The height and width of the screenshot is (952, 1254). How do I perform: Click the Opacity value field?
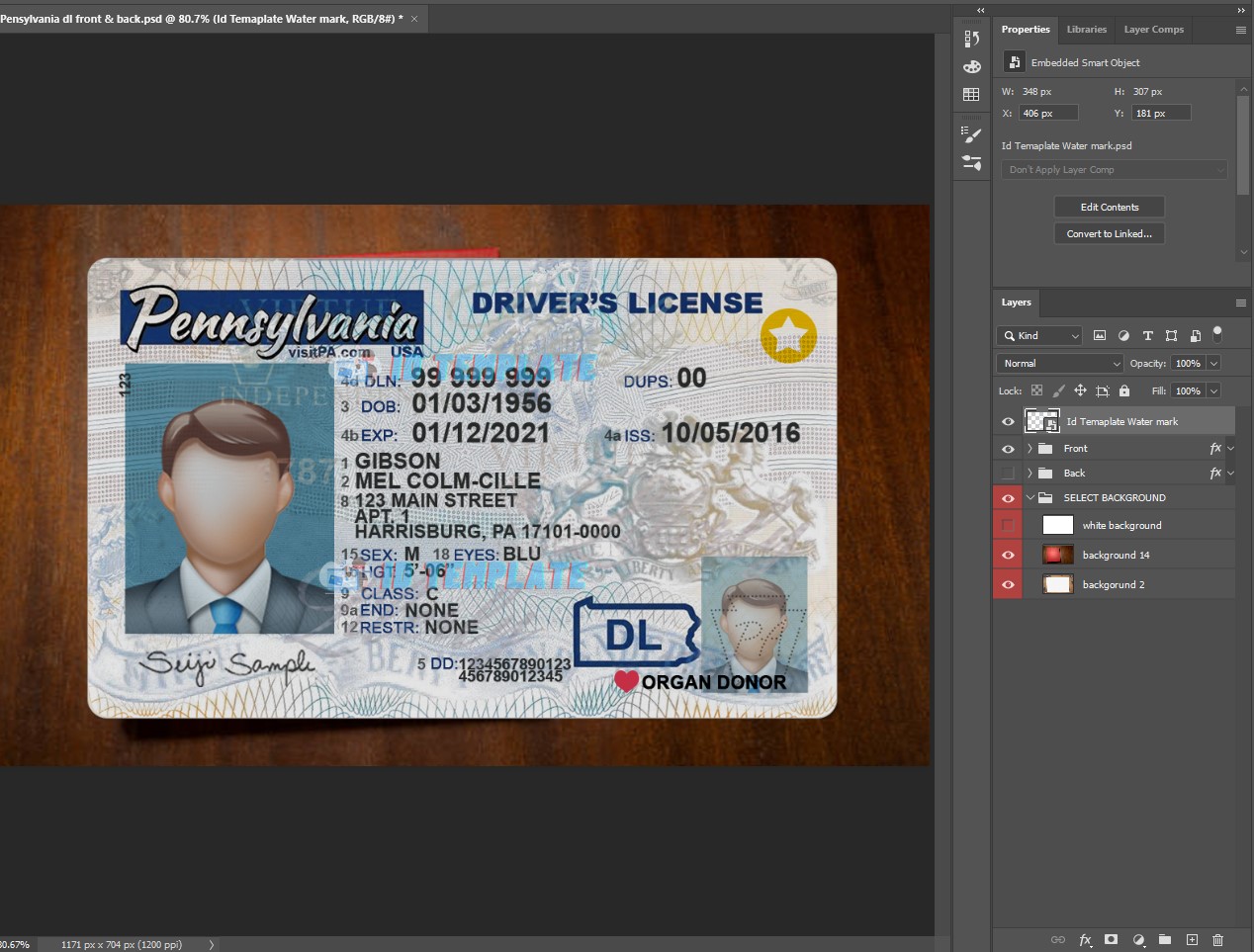pos(1187,364)
